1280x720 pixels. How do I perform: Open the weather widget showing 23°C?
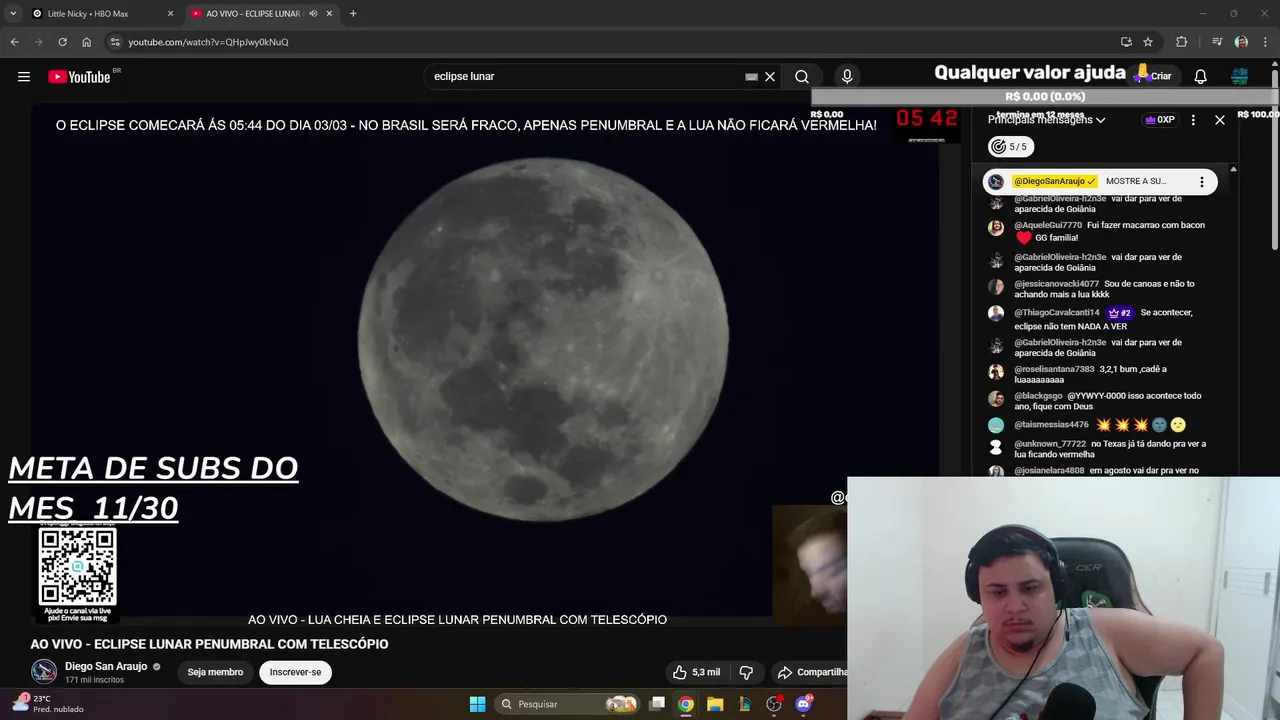click(x=48, y=703)
